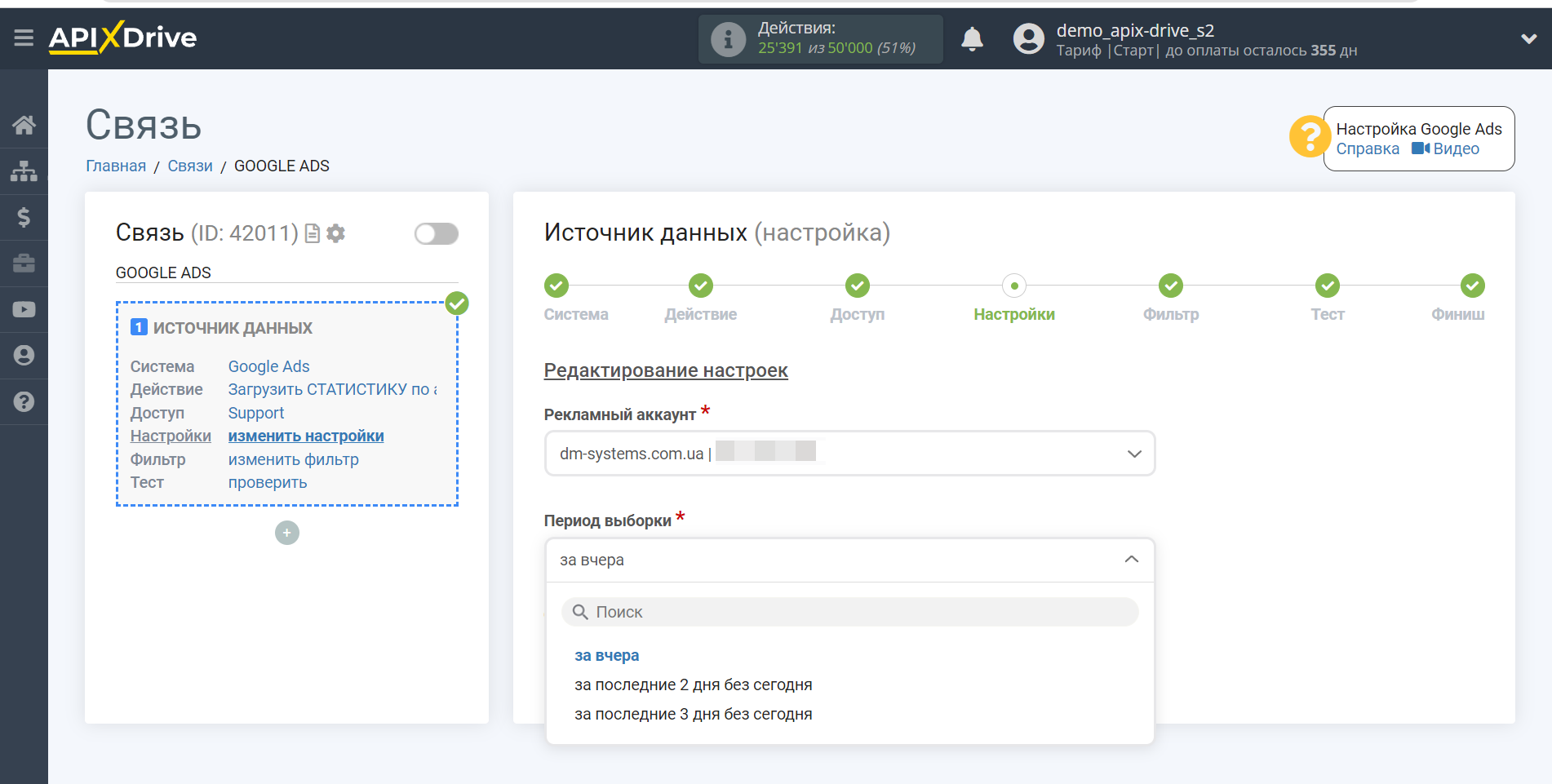Go to Система step
The width and height of the screenshot is (1552, 784).
pos(557,286)
